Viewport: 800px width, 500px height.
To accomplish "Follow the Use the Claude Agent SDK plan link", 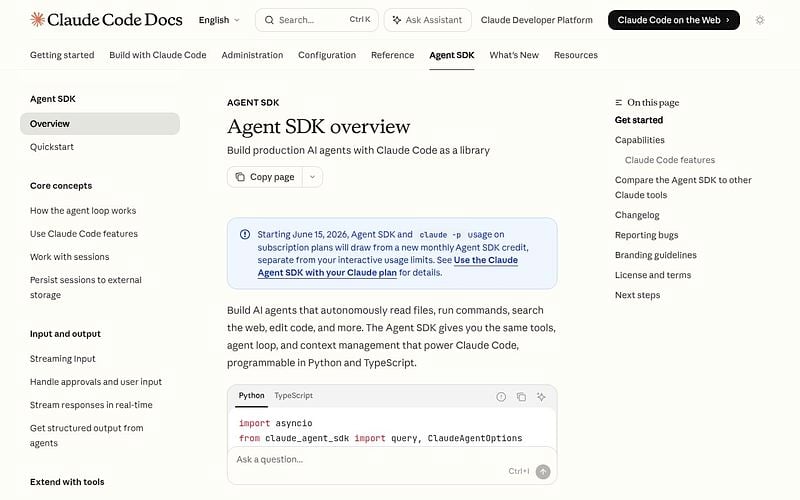I will (388, 266).
